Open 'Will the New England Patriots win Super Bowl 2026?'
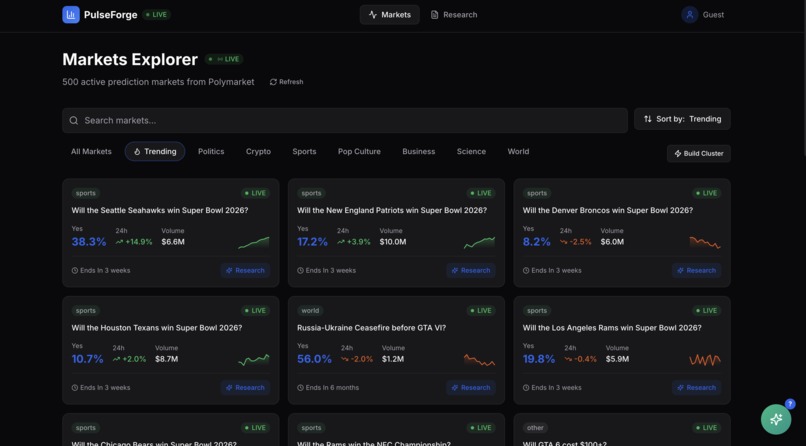 click(x=392, y=210)
